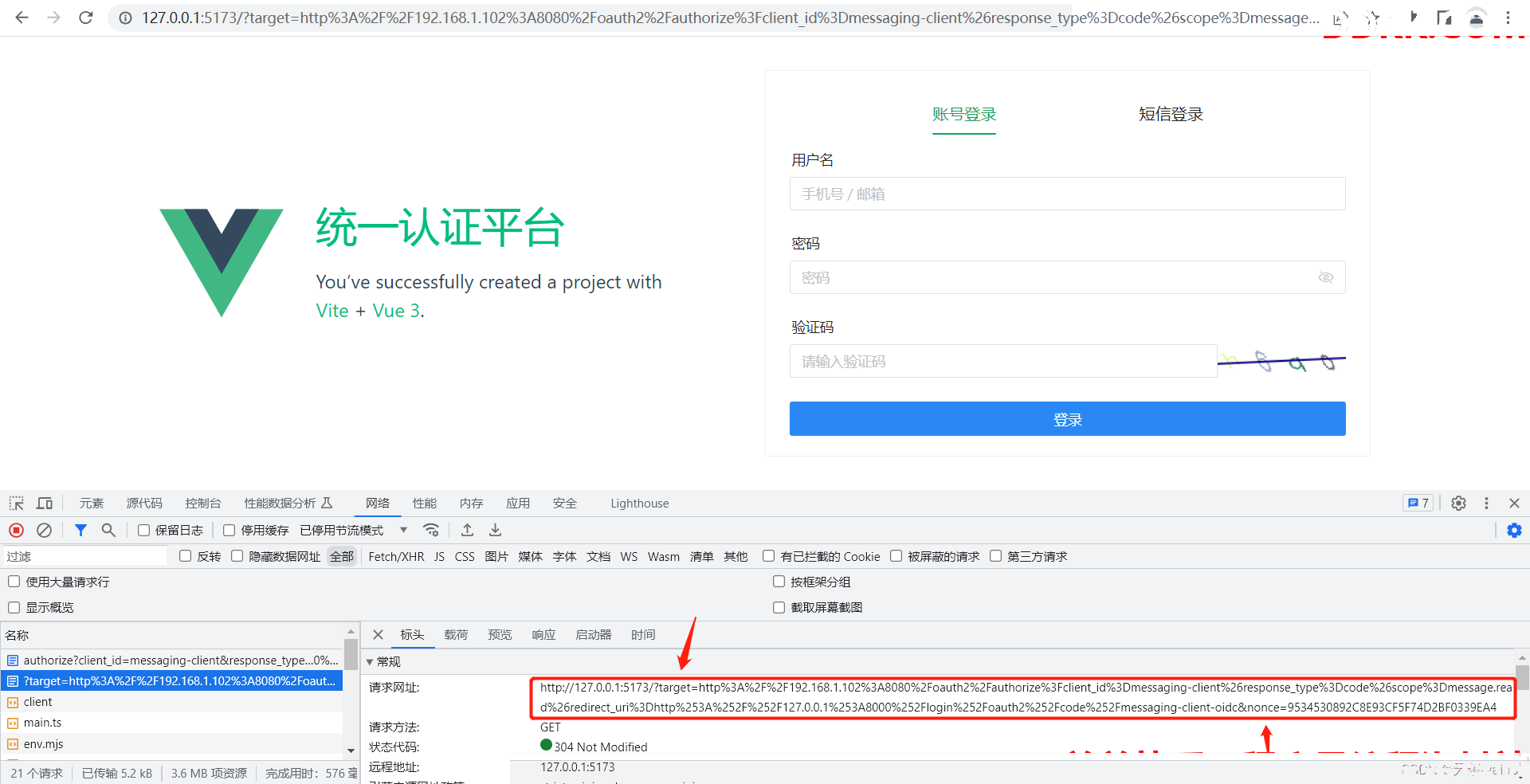Enable 保留日志 checkbox
The image size is (1530, 784).
[x=144, y=531]
